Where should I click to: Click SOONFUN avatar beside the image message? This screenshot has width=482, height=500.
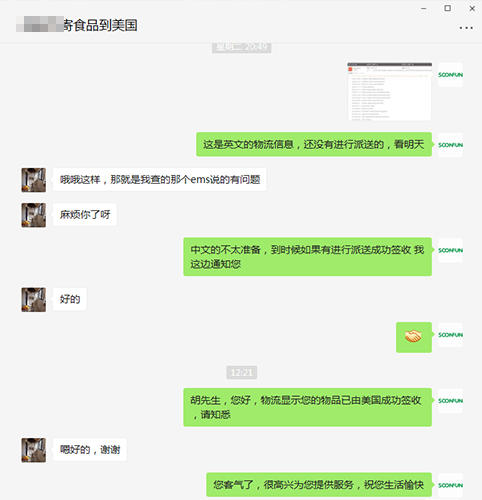click(450, 75)
